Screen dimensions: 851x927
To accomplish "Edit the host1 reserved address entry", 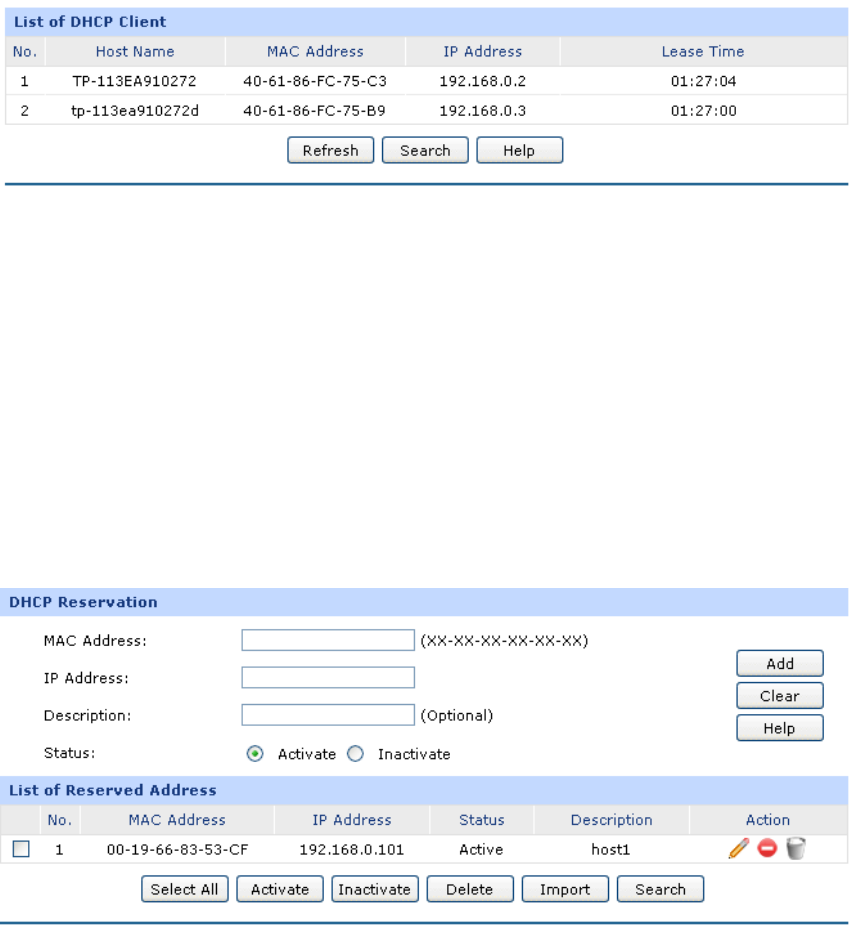I will (739, 848).
